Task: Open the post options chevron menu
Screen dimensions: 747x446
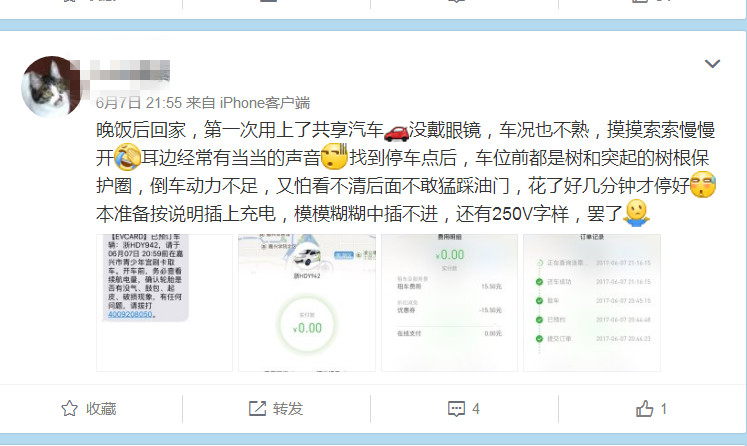Action: (x=712, y=63)
